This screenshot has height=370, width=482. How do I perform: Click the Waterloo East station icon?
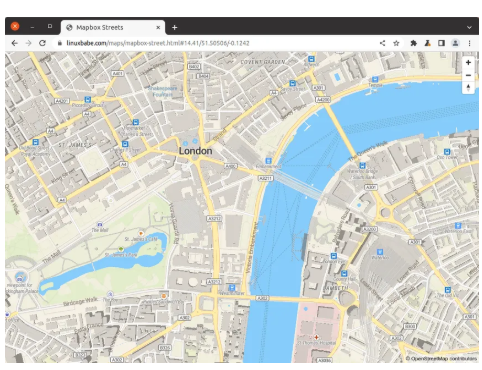(458, 226)
